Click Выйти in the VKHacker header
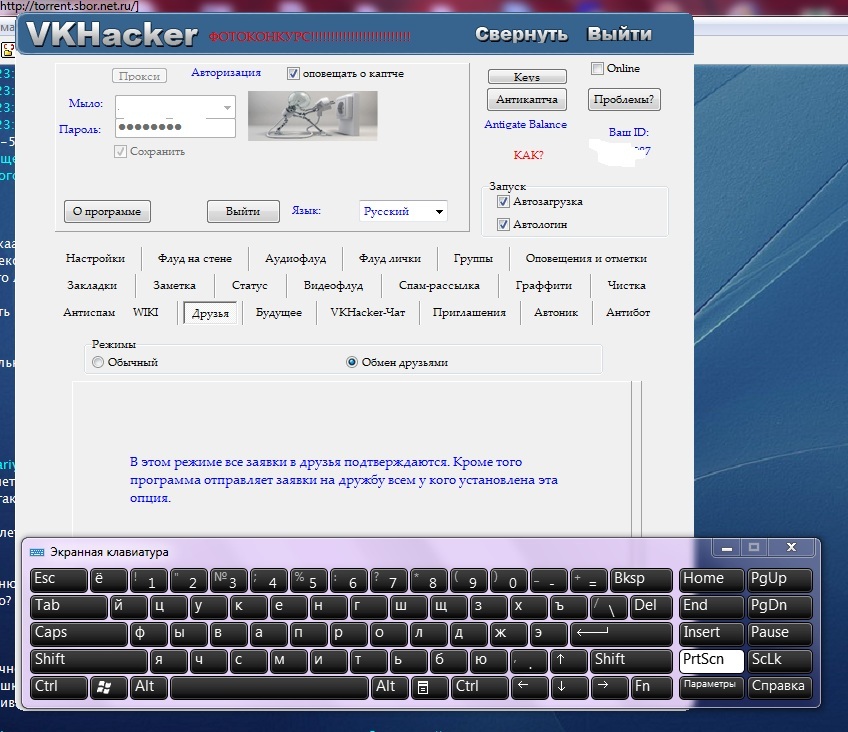 tap(620, 34)
